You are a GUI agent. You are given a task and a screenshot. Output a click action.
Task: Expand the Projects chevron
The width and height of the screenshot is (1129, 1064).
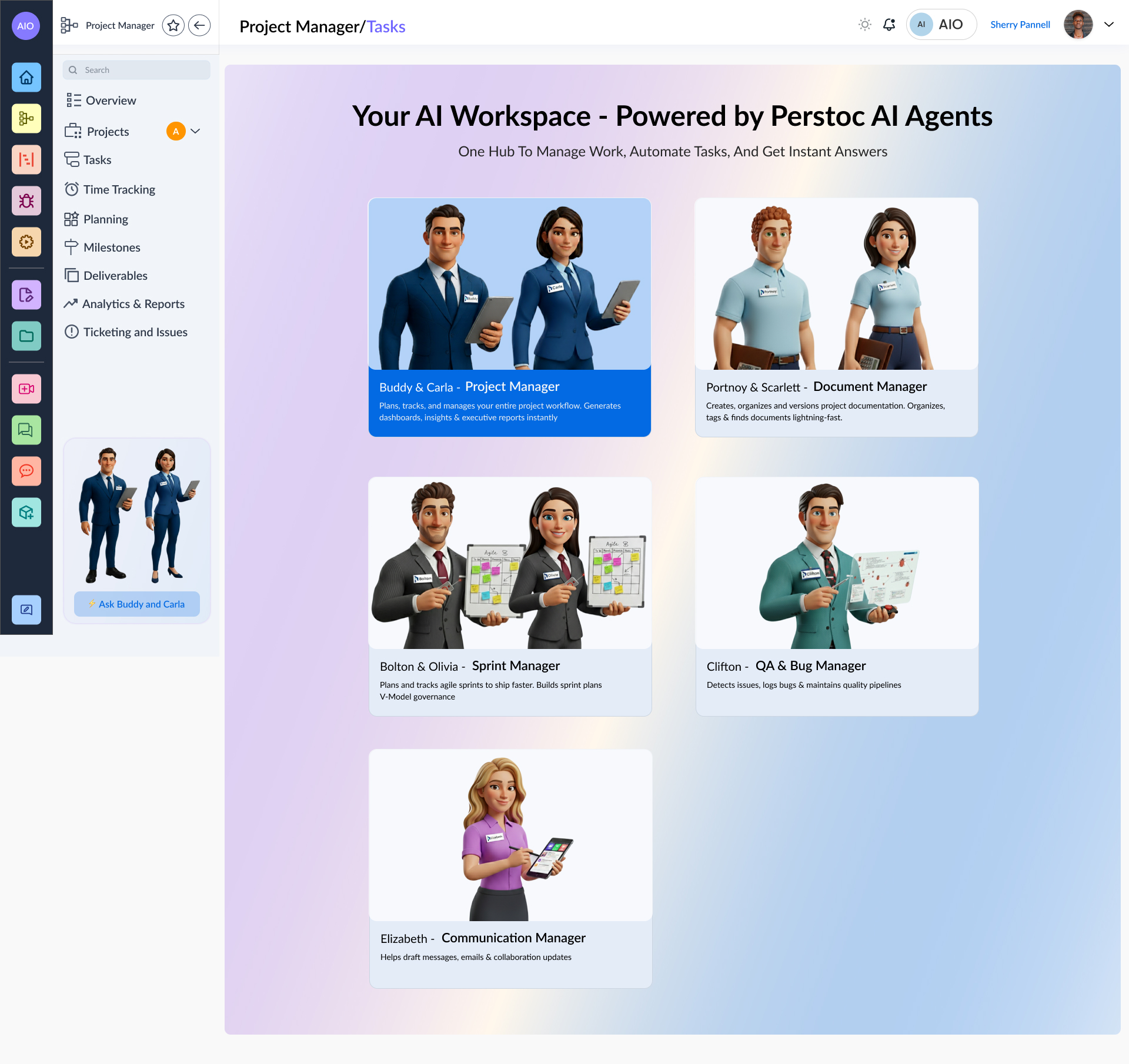click(x=196, y=131)
